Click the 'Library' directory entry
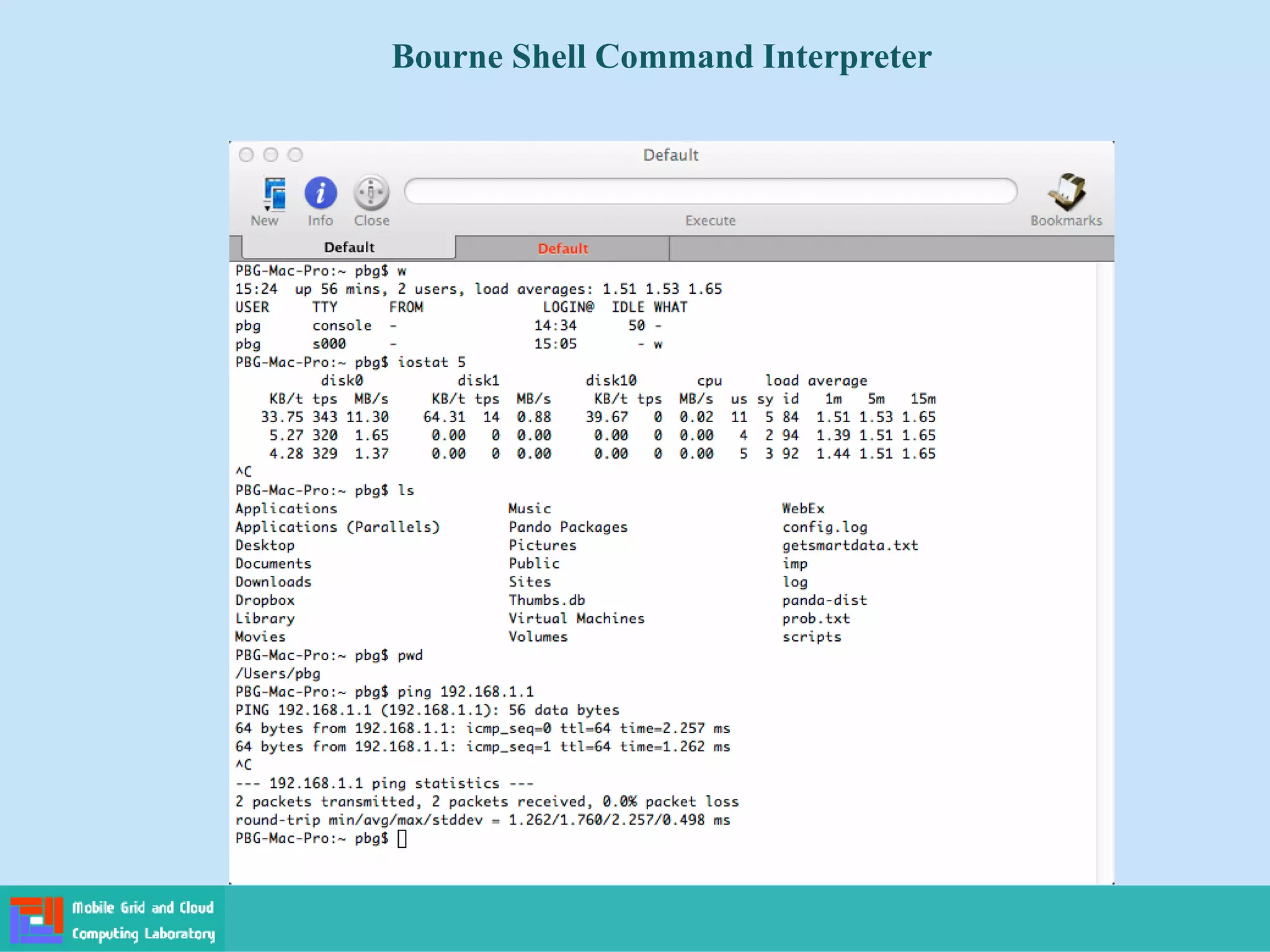This screenshot has height=952, width=1270. pos(265,619)
